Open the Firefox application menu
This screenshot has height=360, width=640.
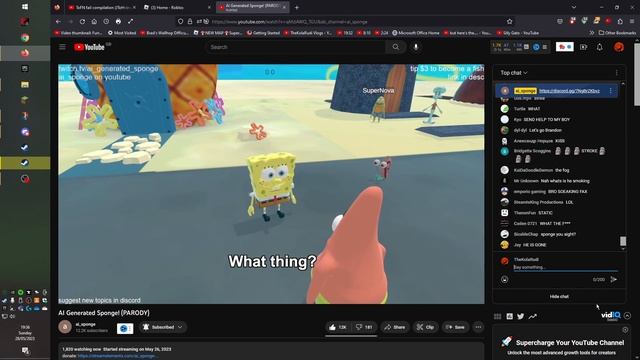(x=632, y=21)
